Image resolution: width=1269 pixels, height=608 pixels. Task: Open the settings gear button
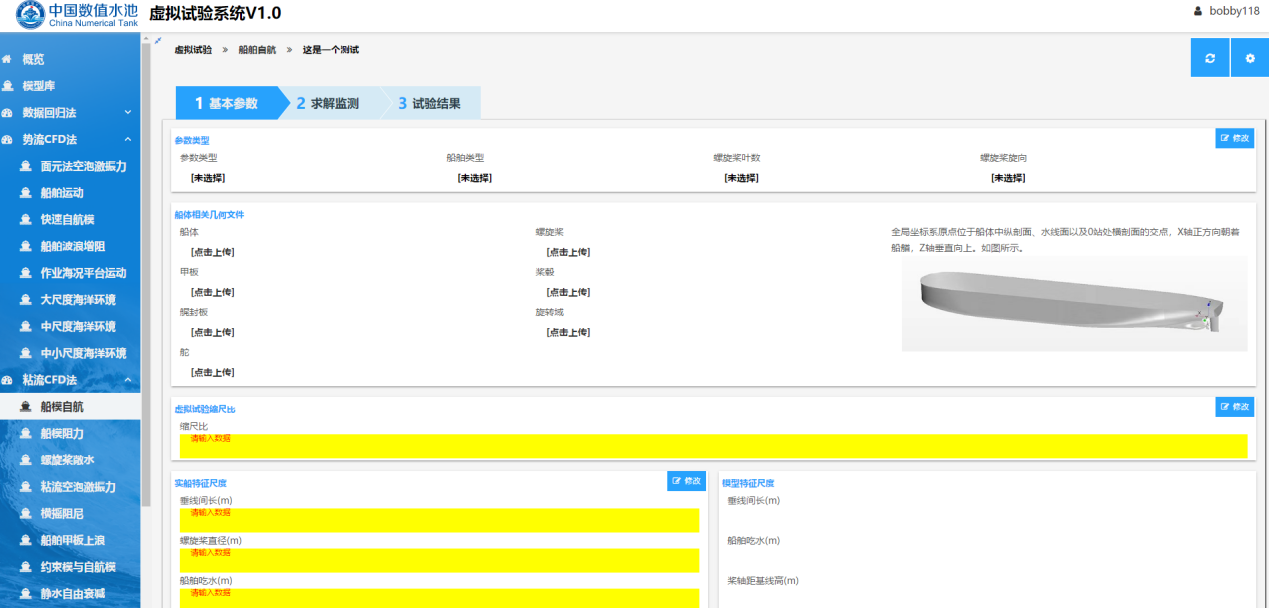pyautogui.click(x=1249, y=58)
